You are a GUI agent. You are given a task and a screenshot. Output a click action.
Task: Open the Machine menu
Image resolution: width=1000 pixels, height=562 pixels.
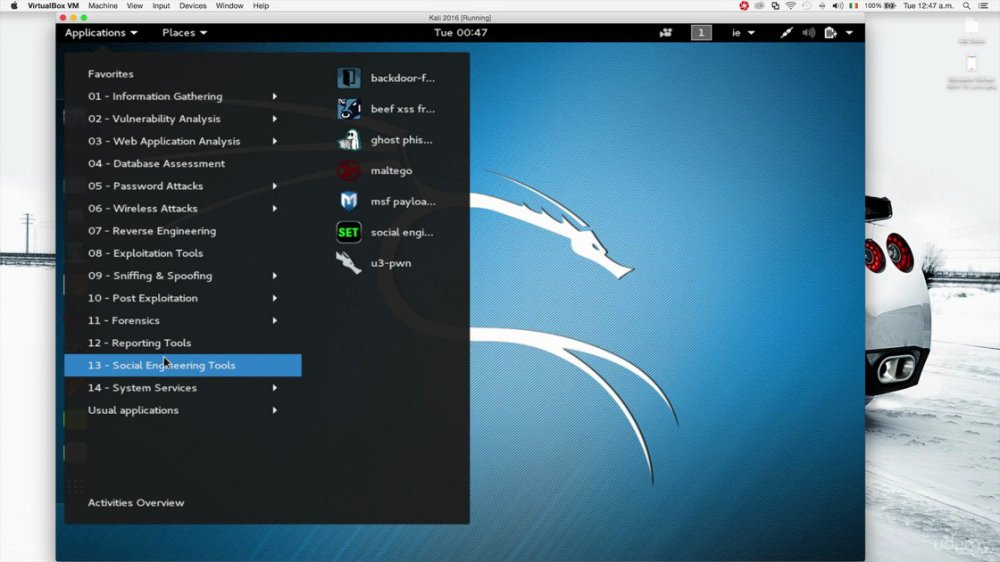(103, 6)
